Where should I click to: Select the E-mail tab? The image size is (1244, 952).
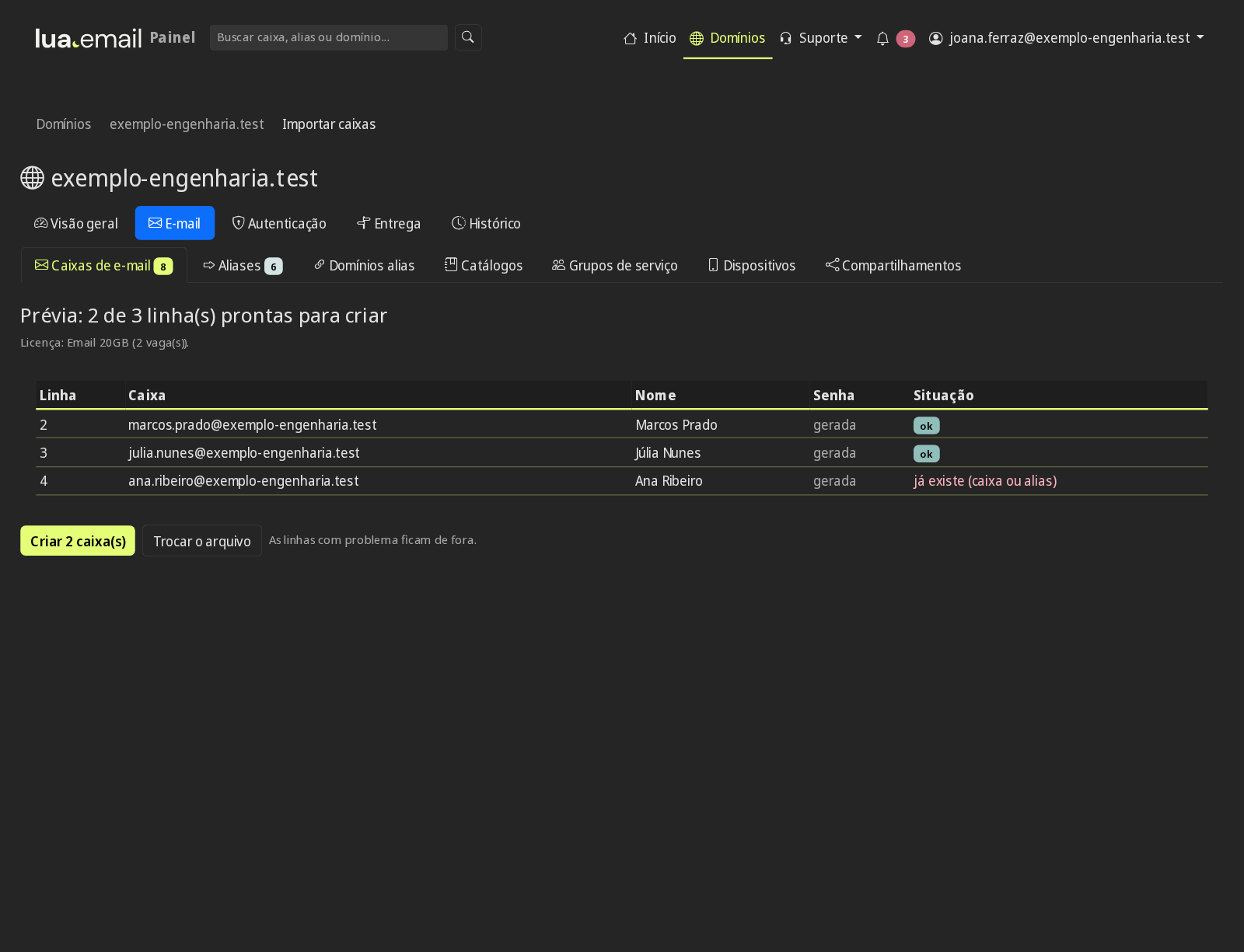(x=175, y=223)
